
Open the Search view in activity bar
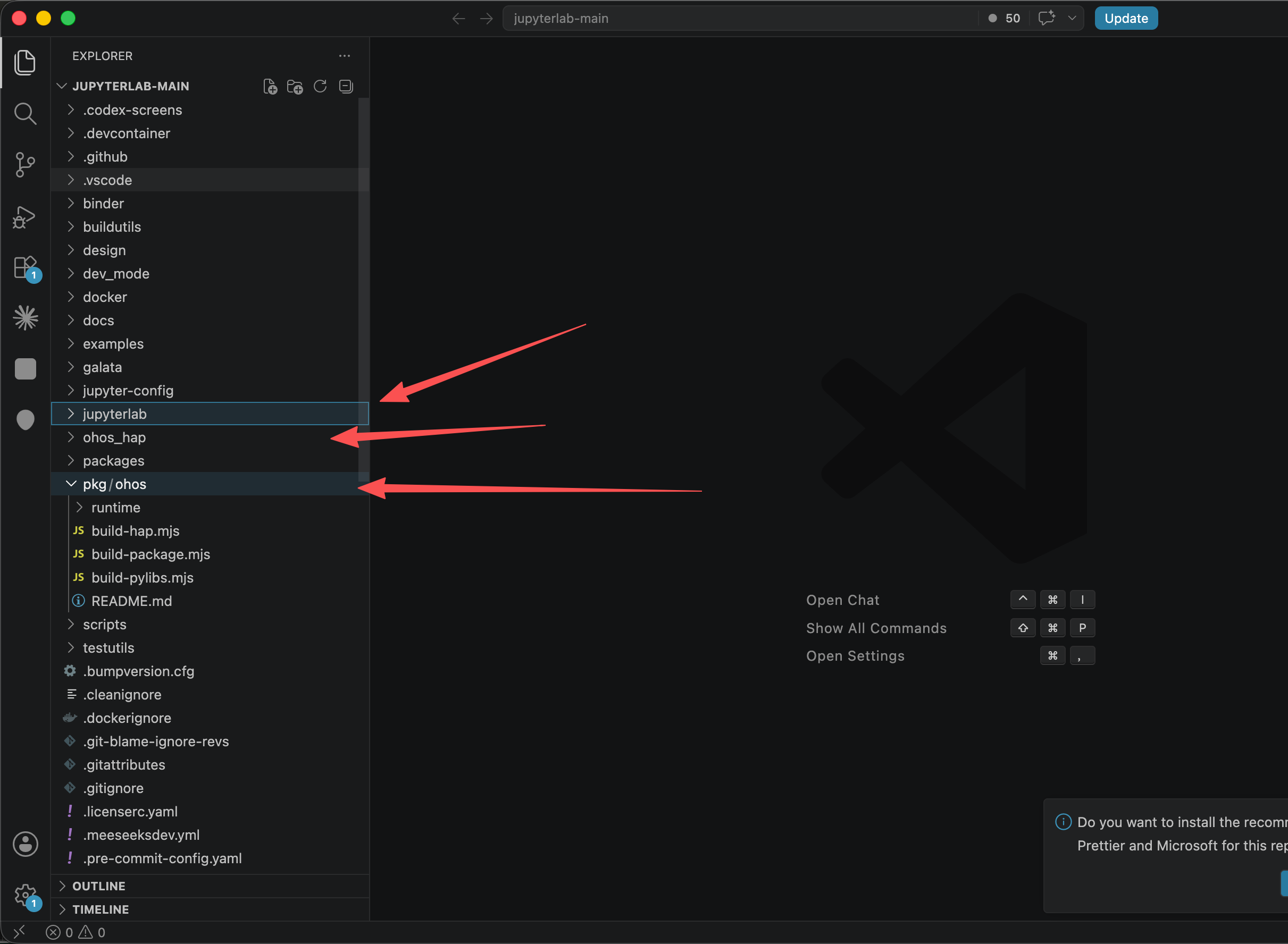point(25,114)
